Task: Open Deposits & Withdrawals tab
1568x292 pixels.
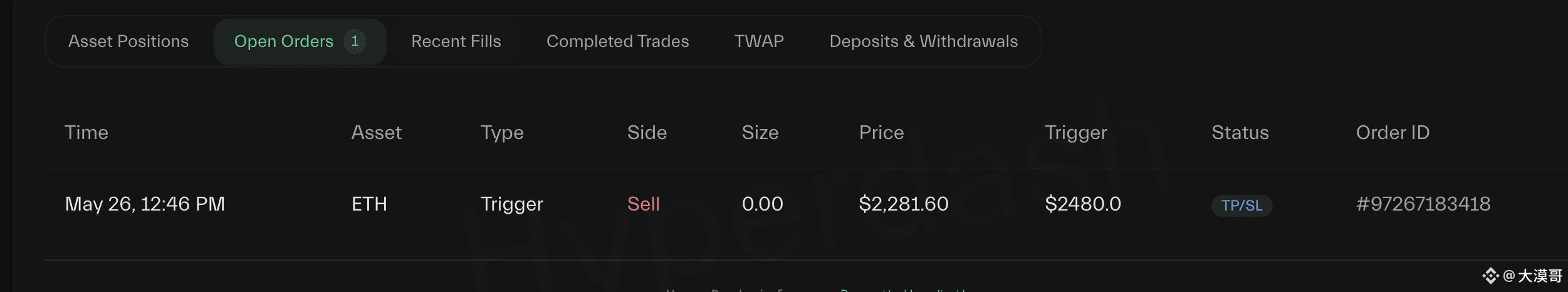Action: tap(924, 41)
